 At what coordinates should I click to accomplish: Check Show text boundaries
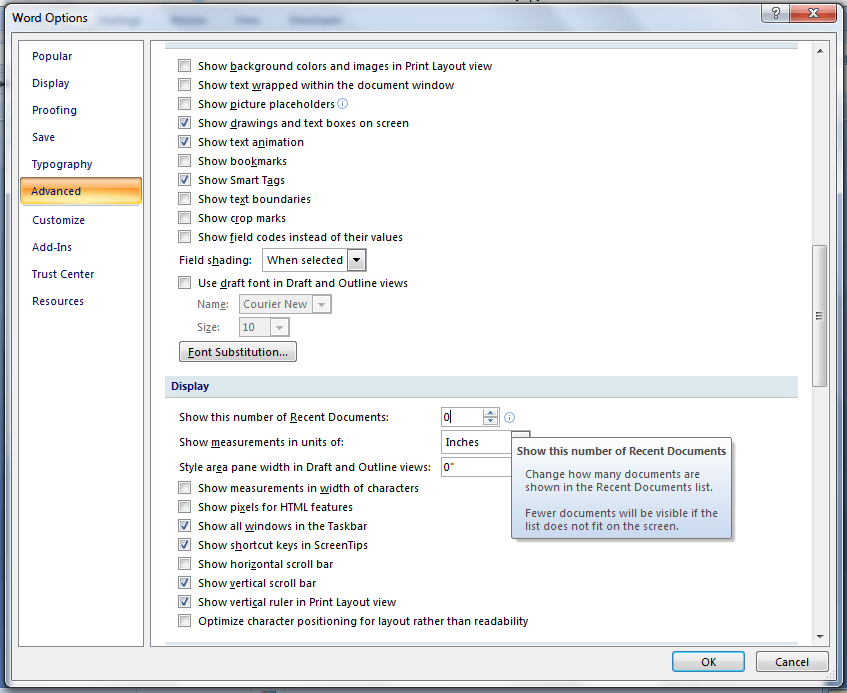tap(185, 199)
